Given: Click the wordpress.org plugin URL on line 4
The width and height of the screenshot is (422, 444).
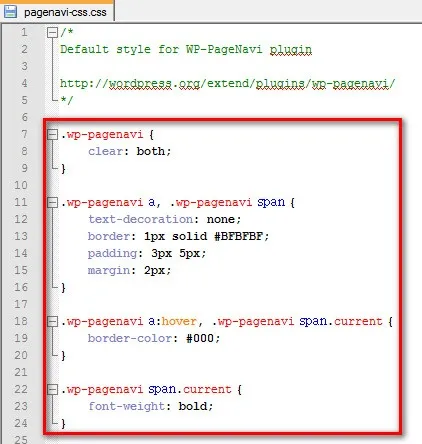Looking at the screenshot, I should (227, 83).
